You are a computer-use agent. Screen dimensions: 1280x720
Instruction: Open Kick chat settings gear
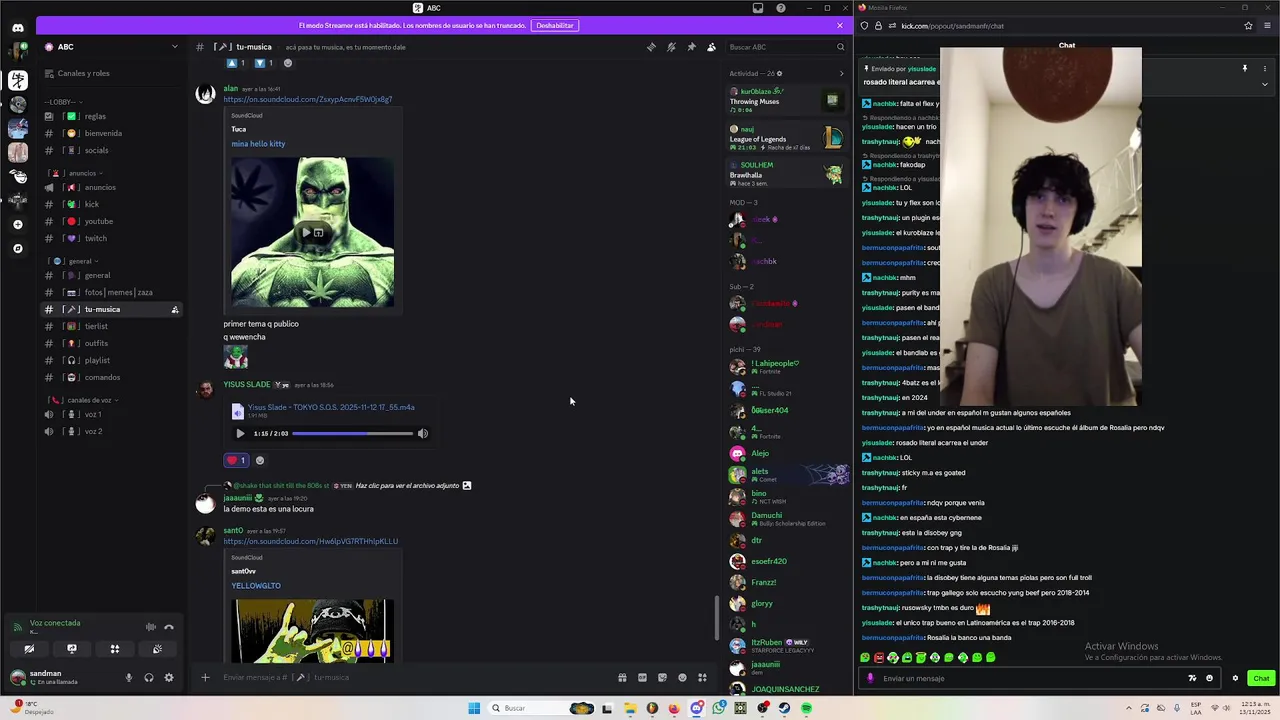[x=1235, y=678]
